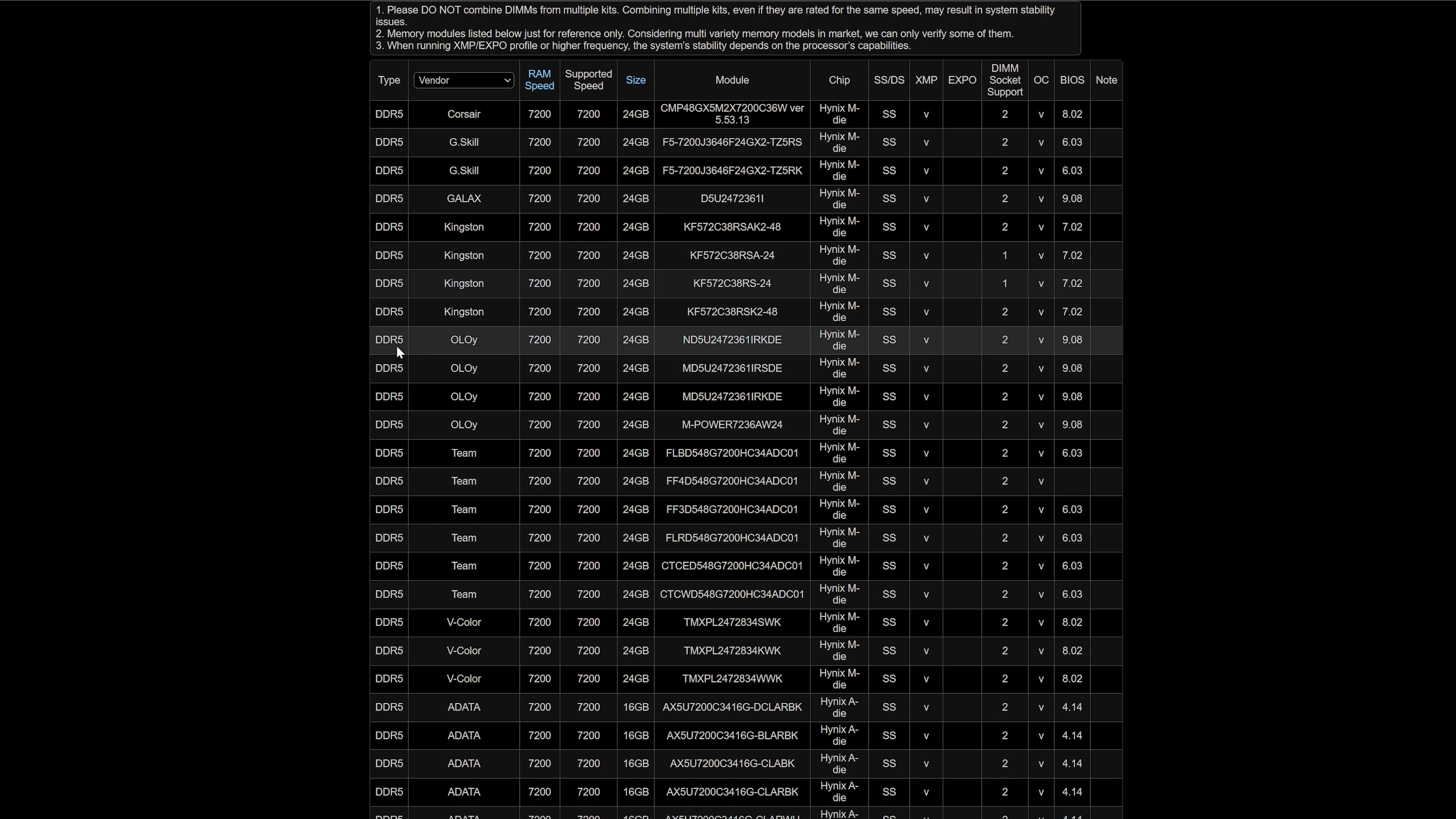Select V-Color module TMXPL2472834KWK
Image resolution: width=1456 pixels, height=819 pixels.
[x=732, y=651]
